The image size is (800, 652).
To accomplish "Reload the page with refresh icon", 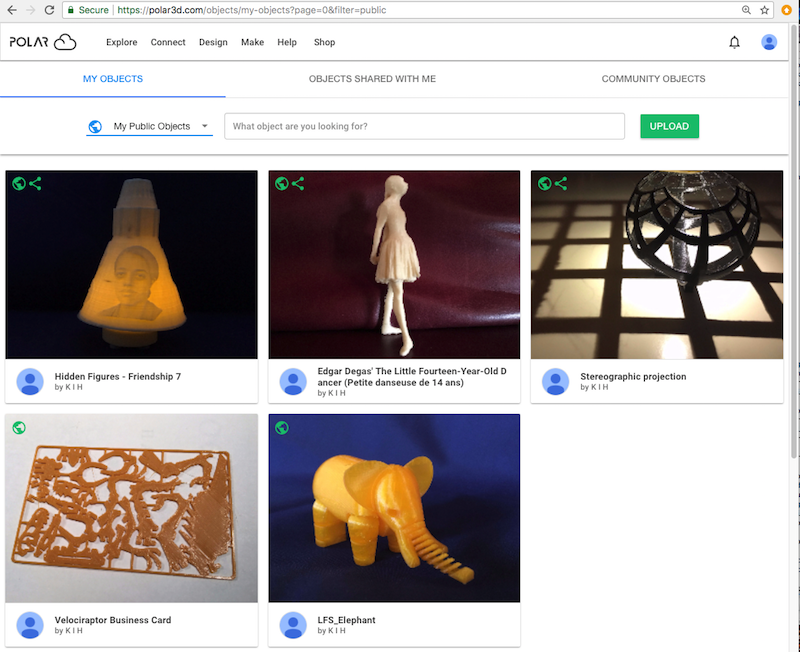I will (x=49, y=10).
